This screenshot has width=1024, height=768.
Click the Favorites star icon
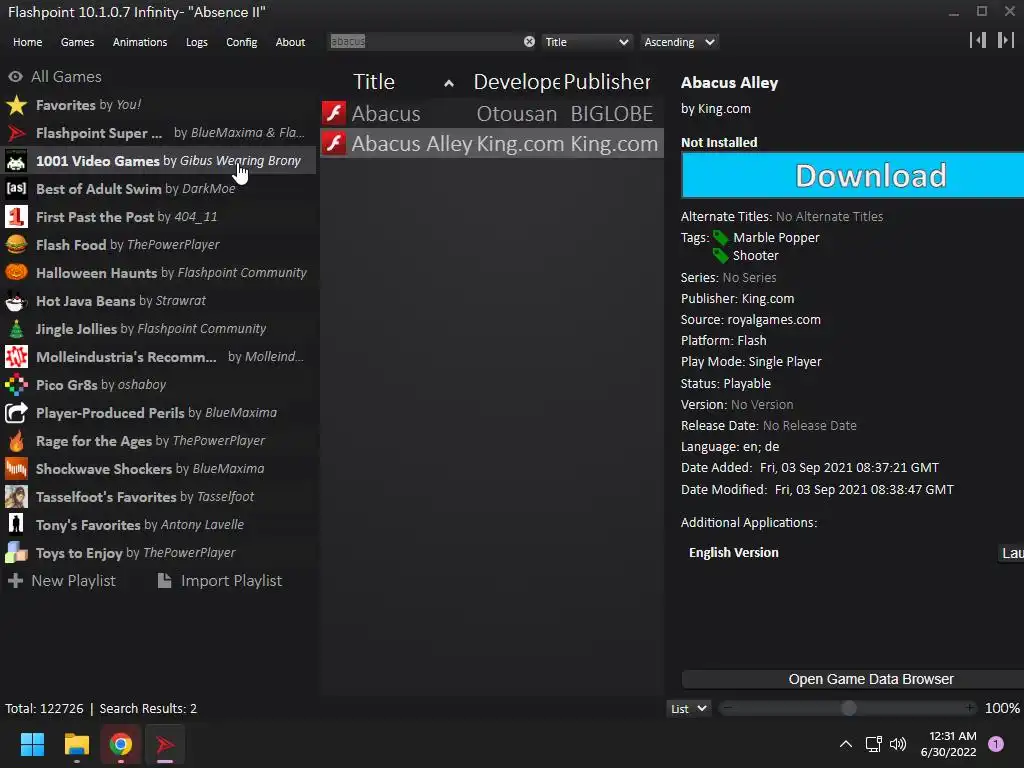tap(16, 105)
